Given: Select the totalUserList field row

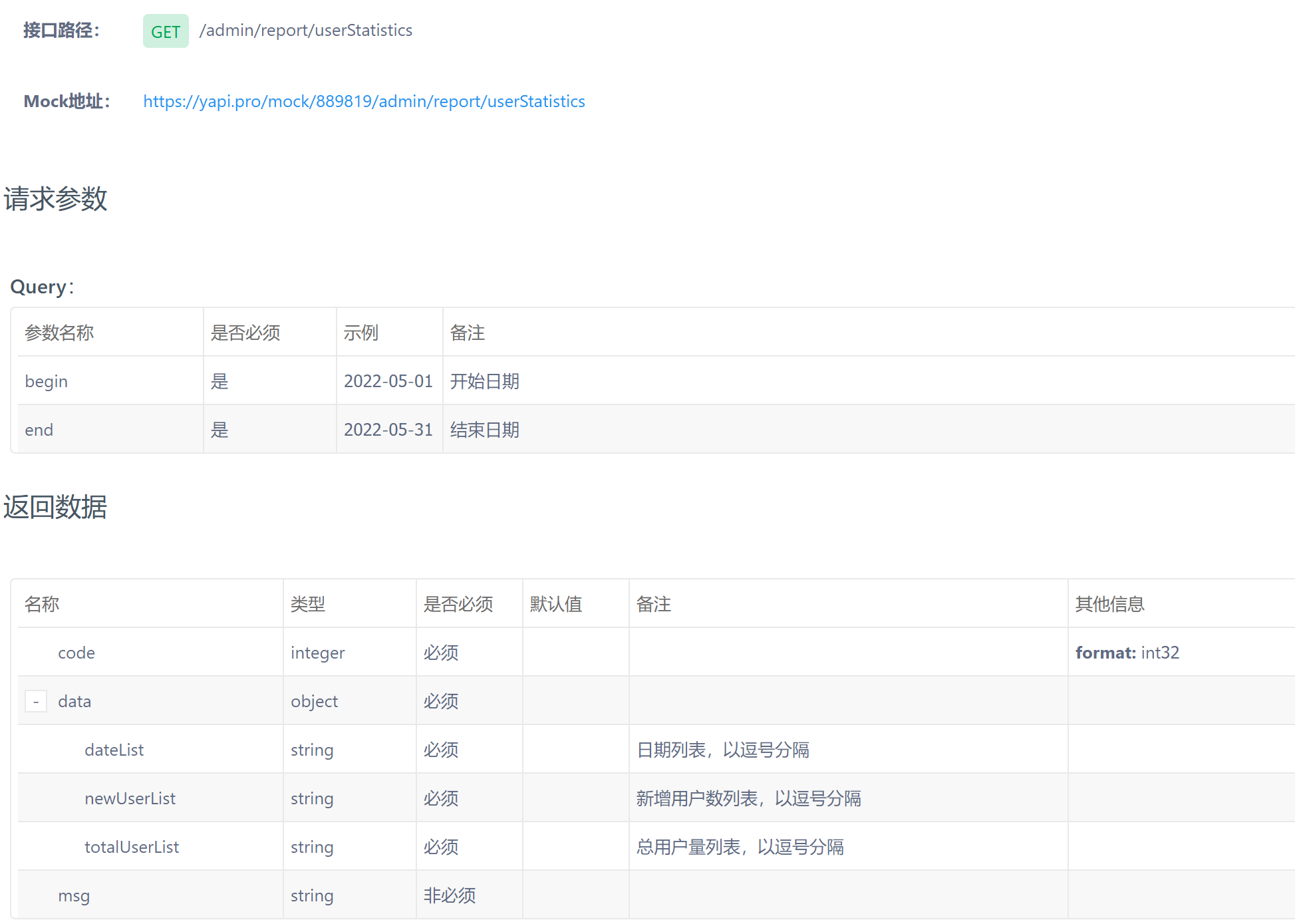Looking at the screenshot, I should [x=132, y=847].
